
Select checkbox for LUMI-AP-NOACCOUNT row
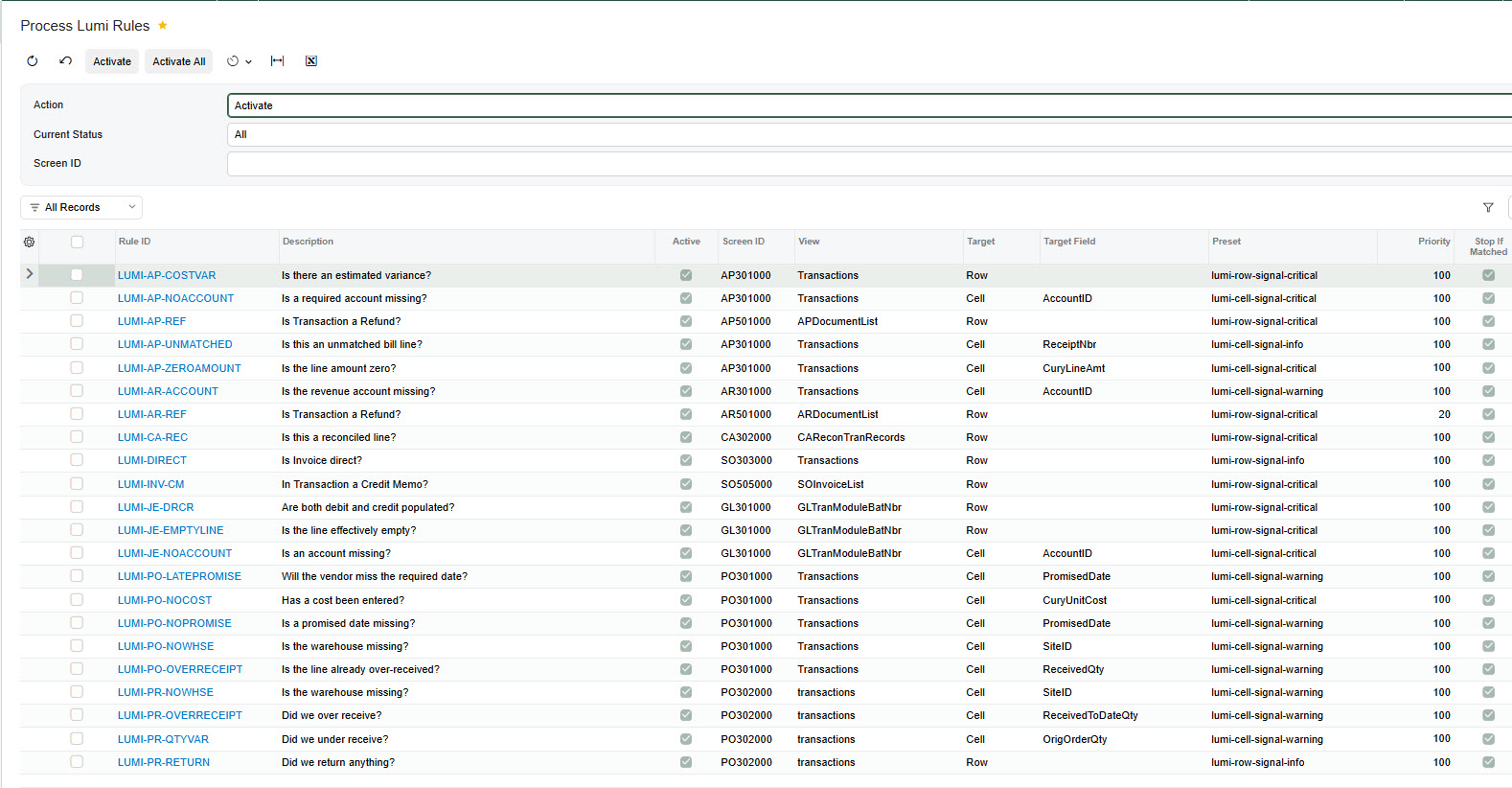77,298
